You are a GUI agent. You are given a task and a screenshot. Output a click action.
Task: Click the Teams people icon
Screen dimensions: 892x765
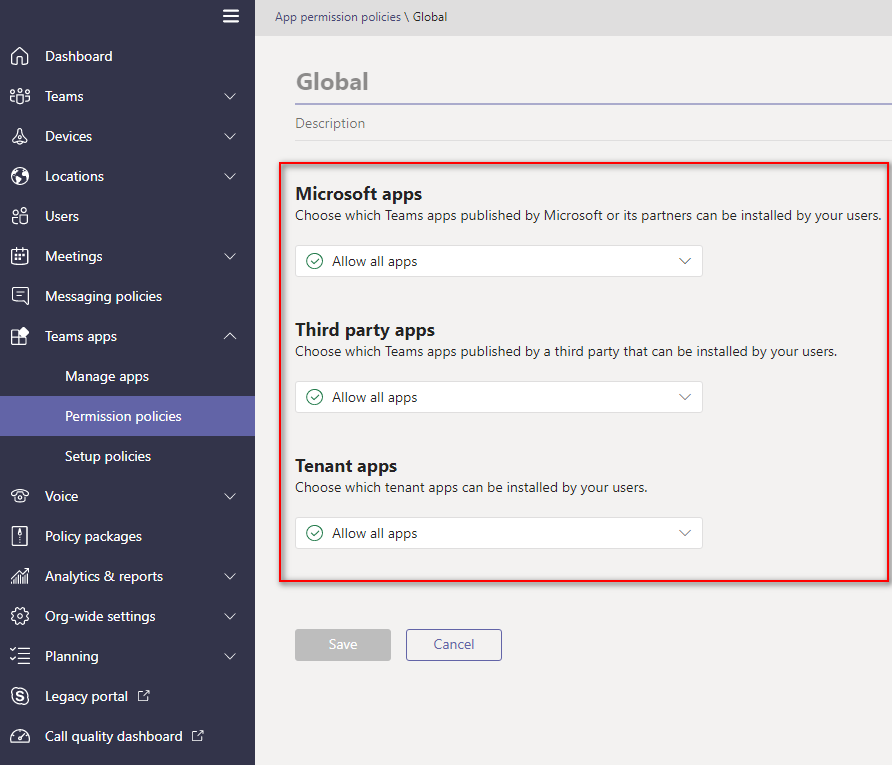[20, 96]
